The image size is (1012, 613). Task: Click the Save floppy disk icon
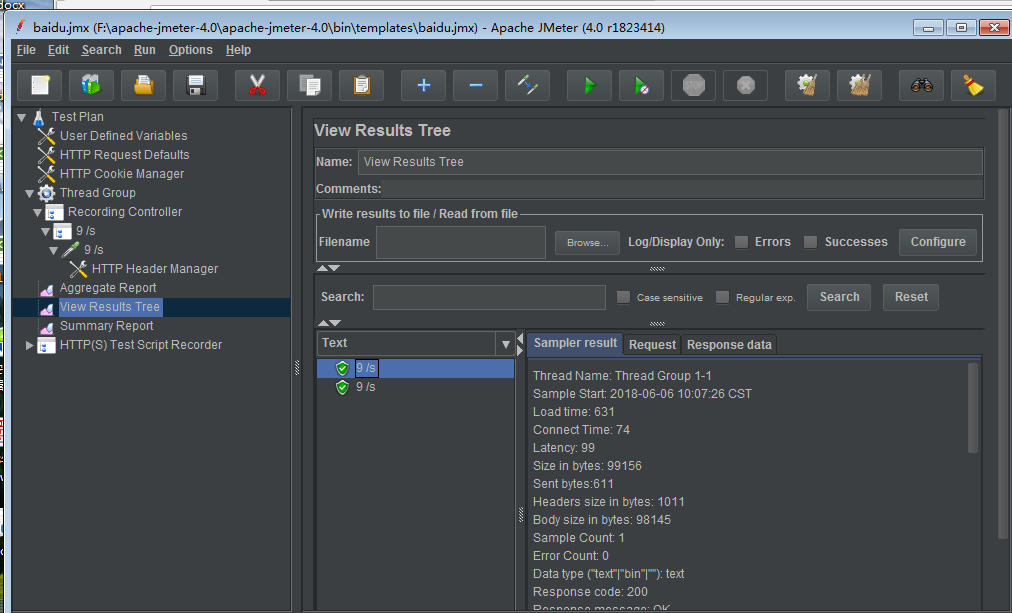pos(195,86)
